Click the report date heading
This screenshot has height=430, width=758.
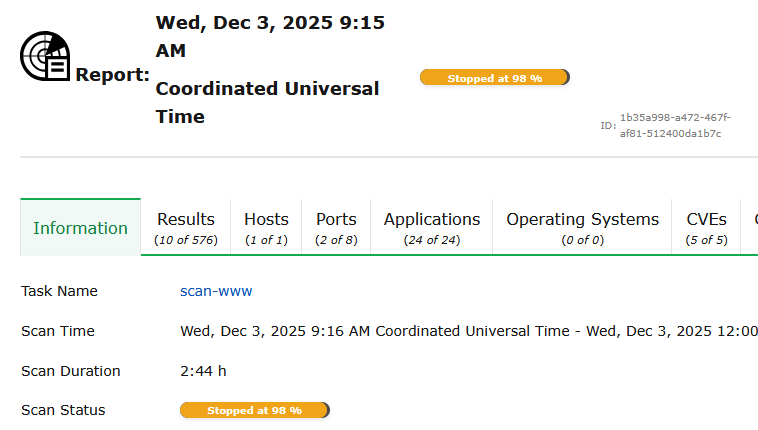tap(270, 36)
